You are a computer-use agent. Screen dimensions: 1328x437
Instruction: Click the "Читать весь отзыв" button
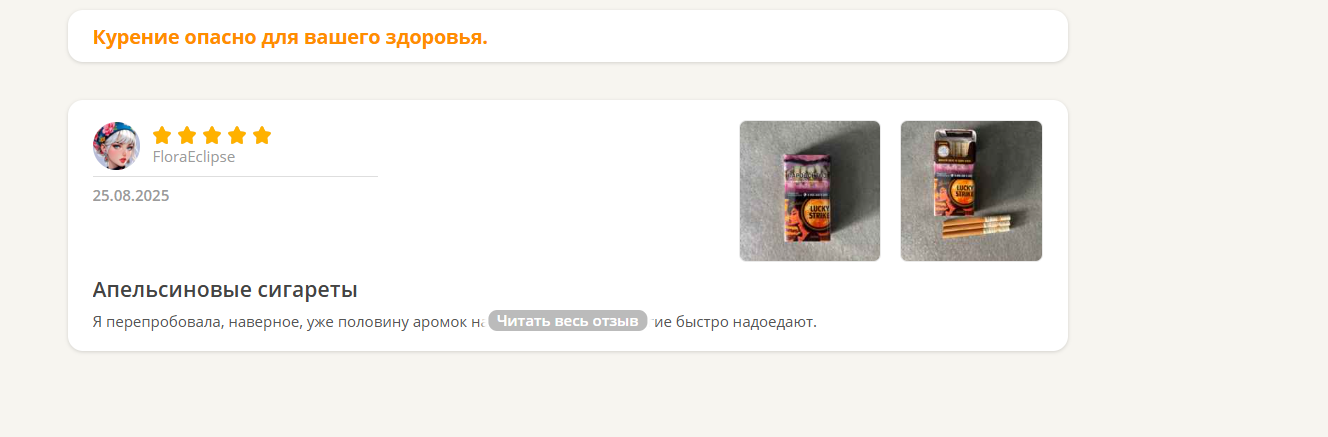pyautogui.click(x=568, y=321)
